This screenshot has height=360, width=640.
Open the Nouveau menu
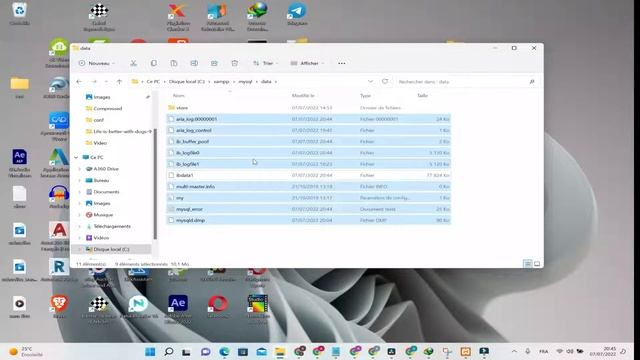coord(97,63)
